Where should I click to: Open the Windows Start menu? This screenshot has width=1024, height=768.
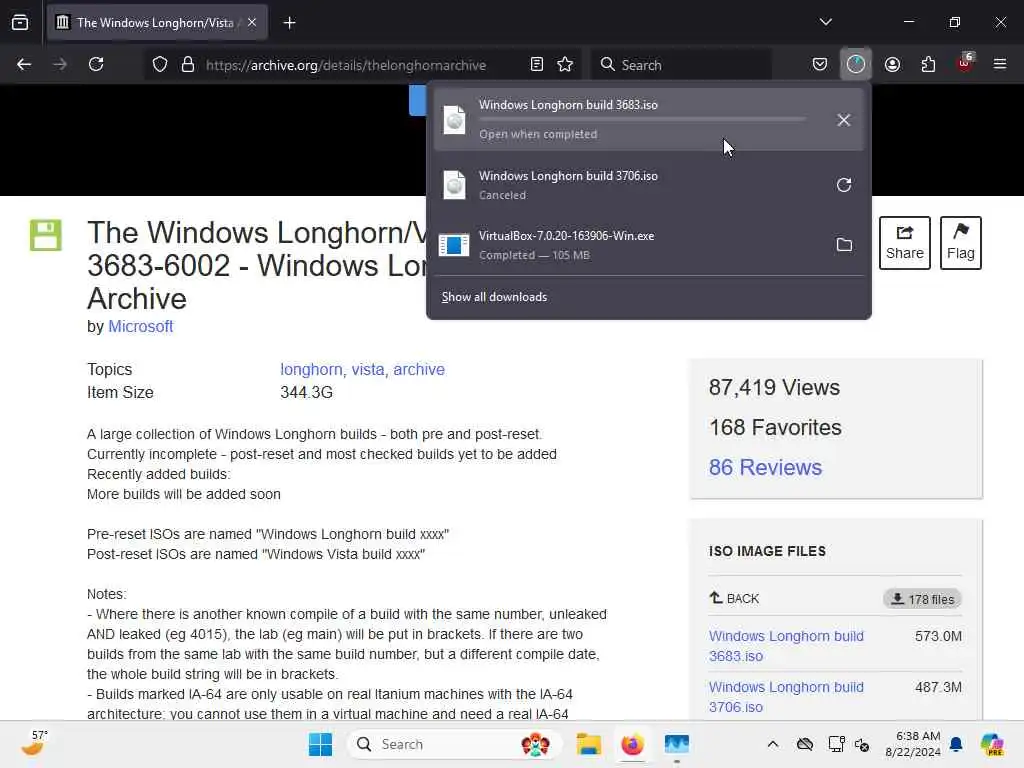[x=320, y=744]
